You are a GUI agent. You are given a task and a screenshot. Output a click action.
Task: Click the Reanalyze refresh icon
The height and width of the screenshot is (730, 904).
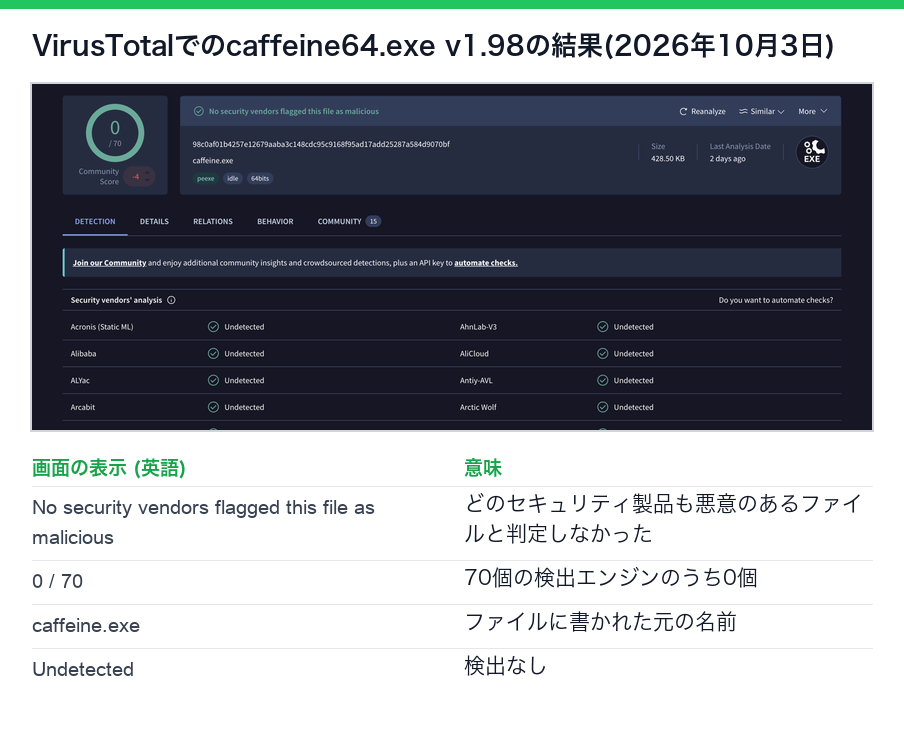pyautogui.click(x=683, y=111)
